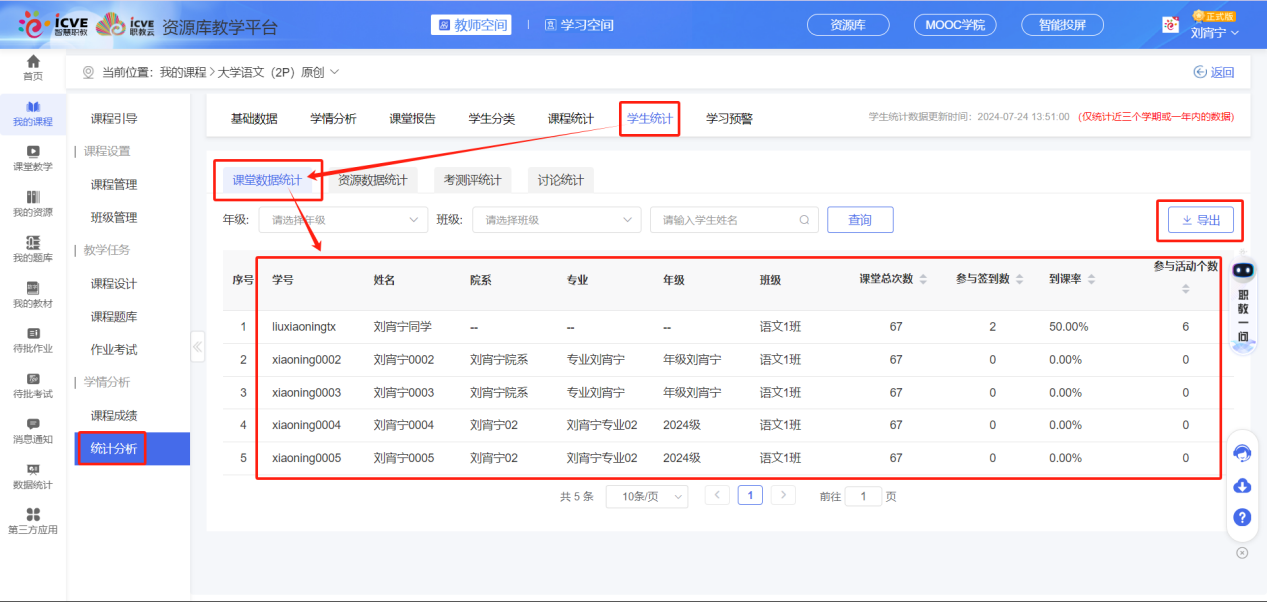Open 第三方应用 apps icon
The height and width of the screenshot is (602, 1267).
pyautogui.click(x=33, y=520)
